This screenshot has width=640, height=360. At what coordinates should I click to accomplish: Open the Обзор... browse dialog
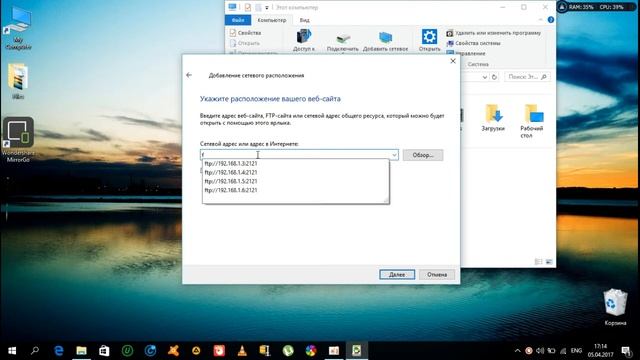pyautogui.click(x=422, y=155)
